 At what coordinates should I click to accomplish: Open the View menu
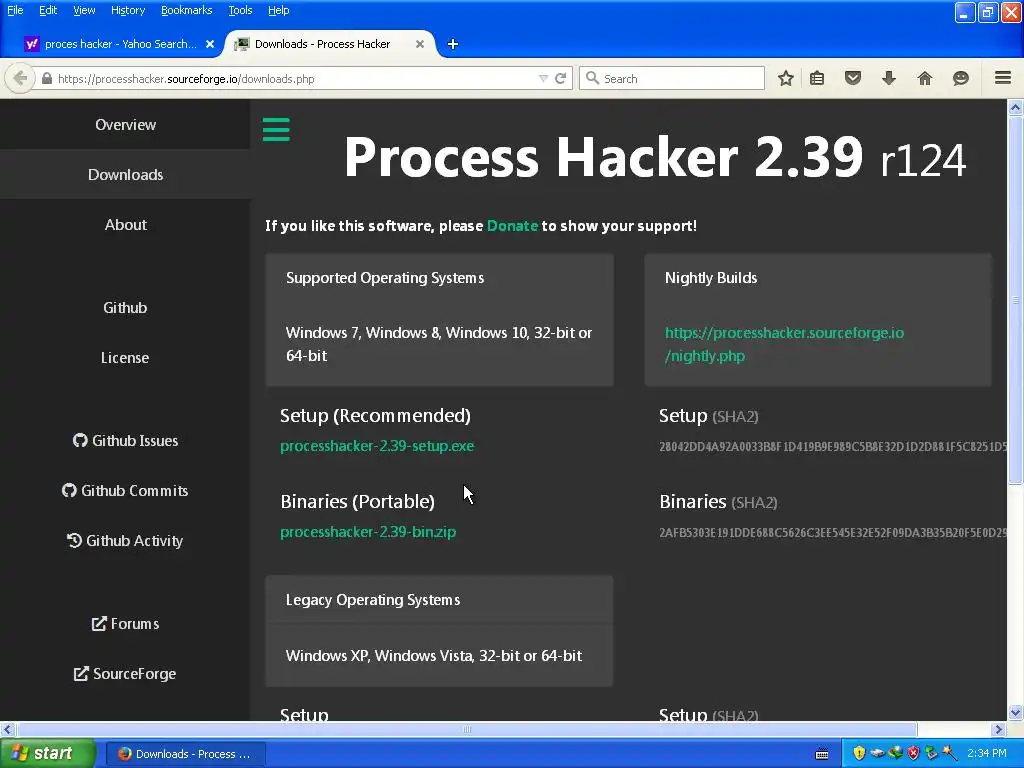84,10
